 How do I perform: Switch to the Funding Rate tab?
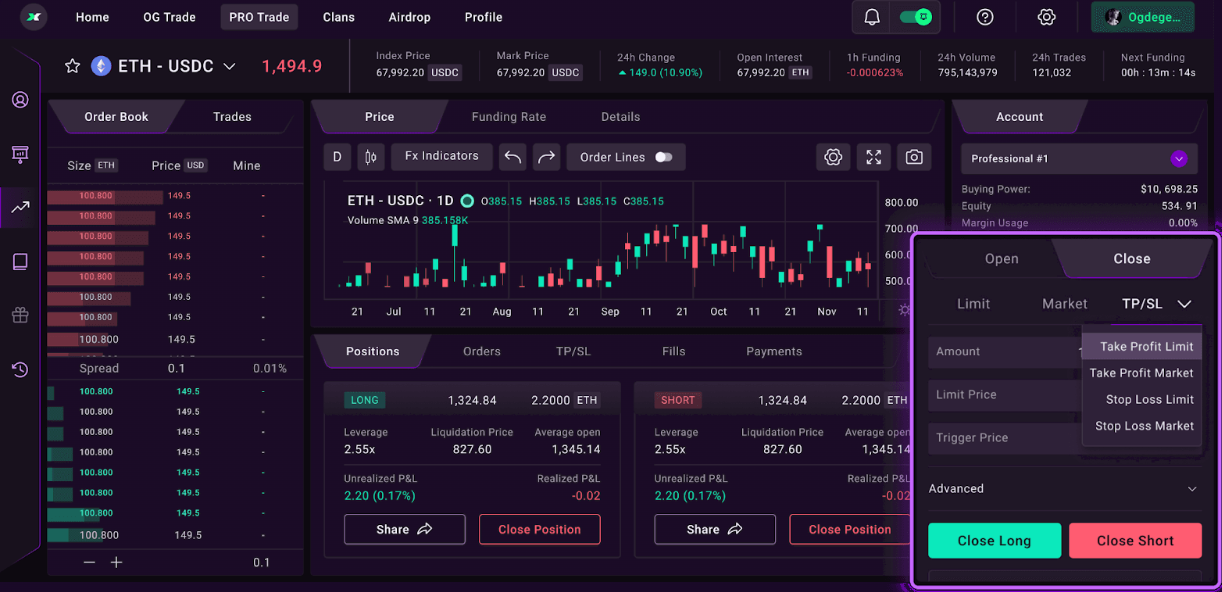click(508, 117)
